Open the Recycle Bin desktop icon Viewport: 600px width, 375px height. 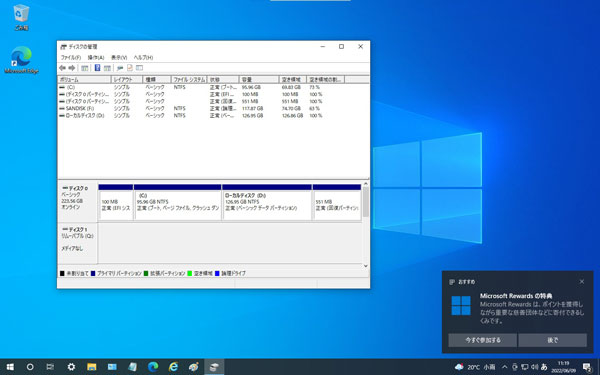point(21,17)
